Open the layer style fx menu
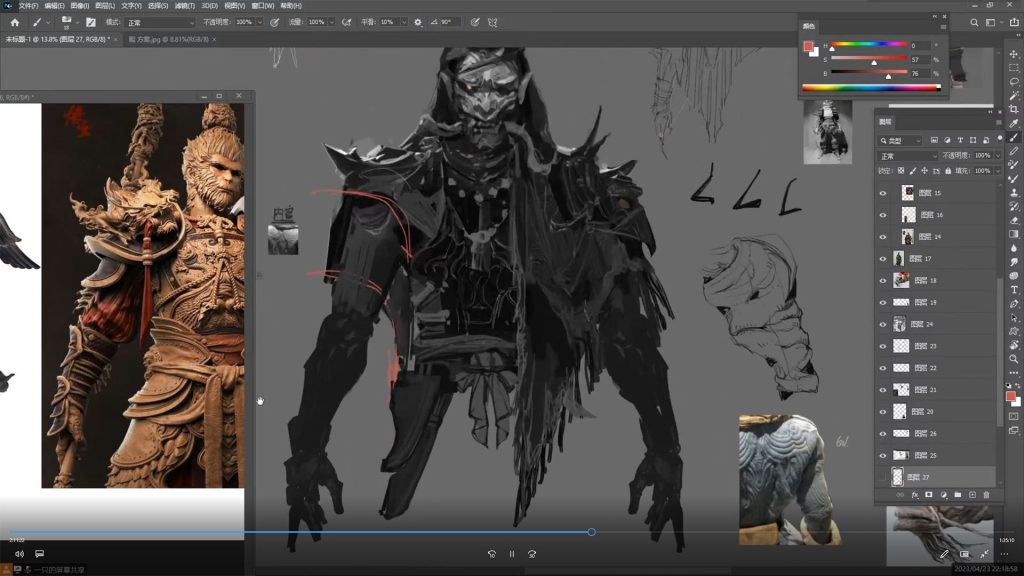The width and height of the screenshot is (1024, 576). [914, 495]
